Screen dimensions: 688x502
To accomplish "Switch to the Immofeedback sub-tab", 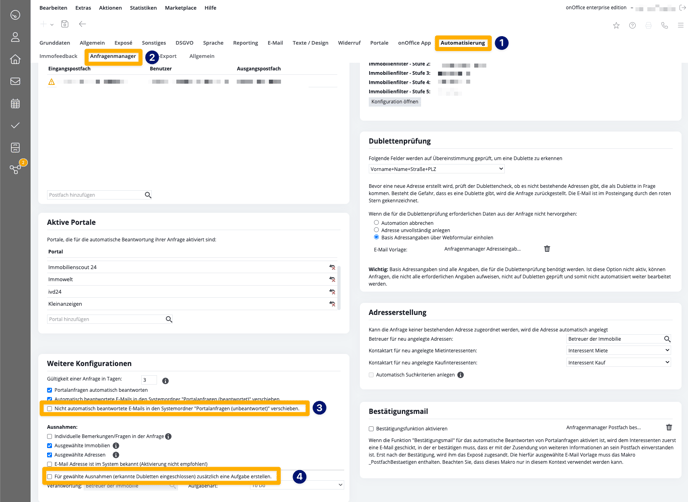I will tap(58, 56).
